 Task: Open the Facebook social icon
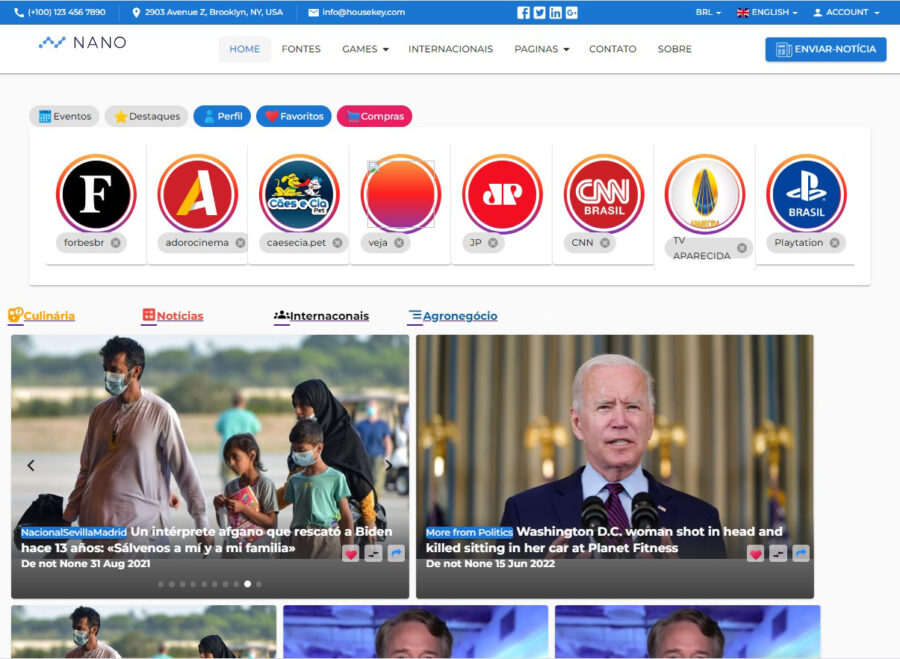(x=523, y=13)
